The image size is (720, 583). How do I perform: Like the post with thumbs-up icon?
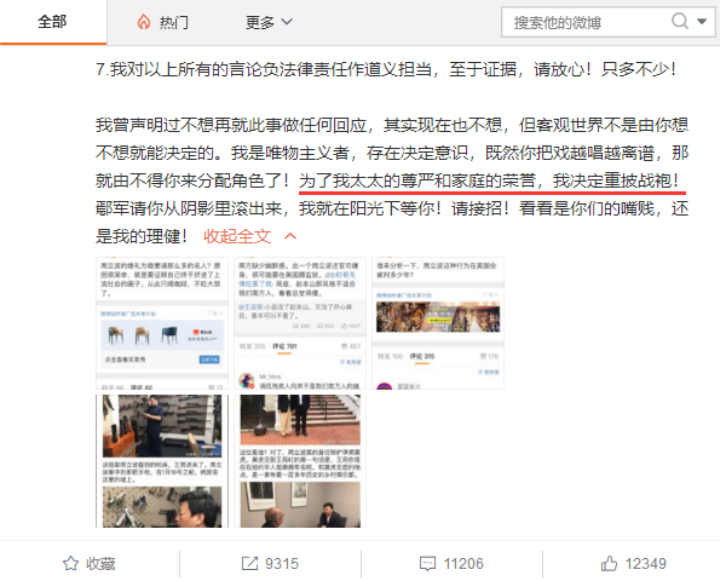coord(609,563)
